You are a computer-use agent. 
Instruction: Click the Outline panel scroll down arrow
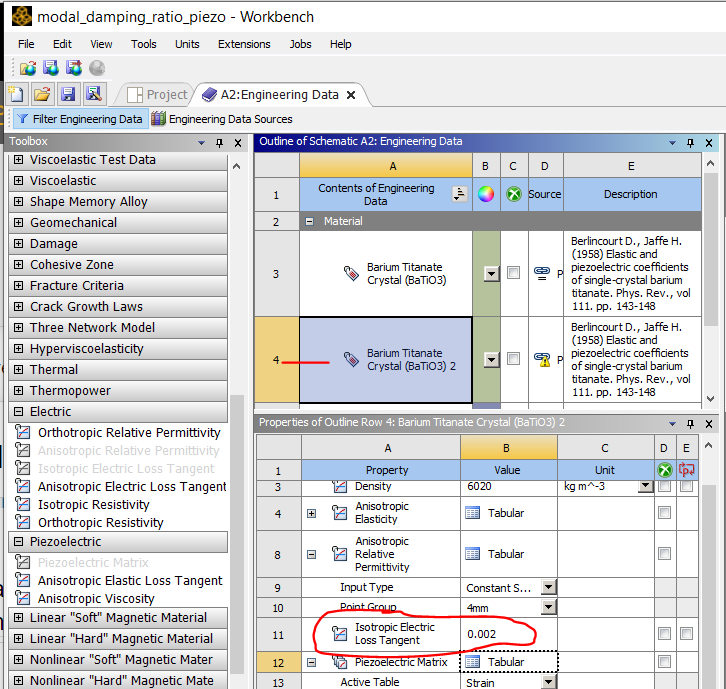711,399
